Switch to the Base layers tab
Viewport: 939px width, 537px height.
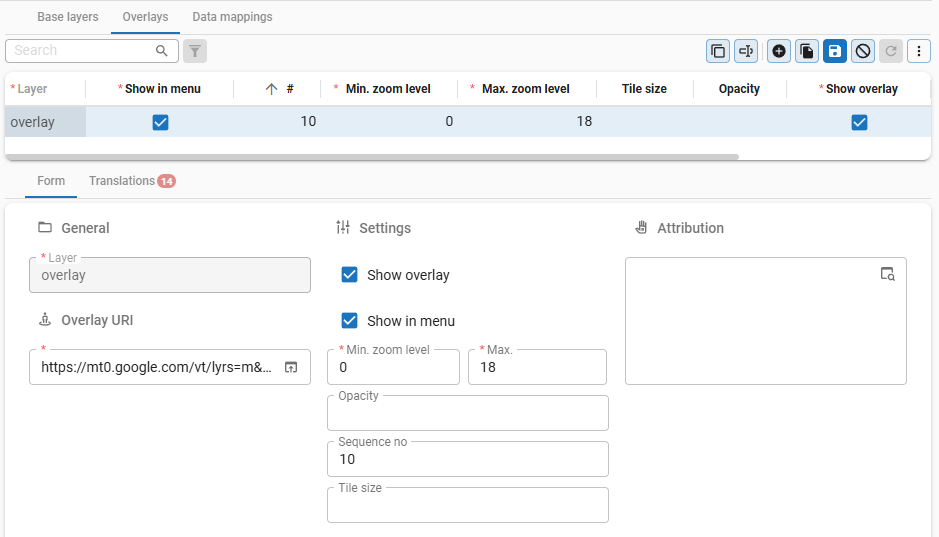pyautogui.click(x=68, y=17)
